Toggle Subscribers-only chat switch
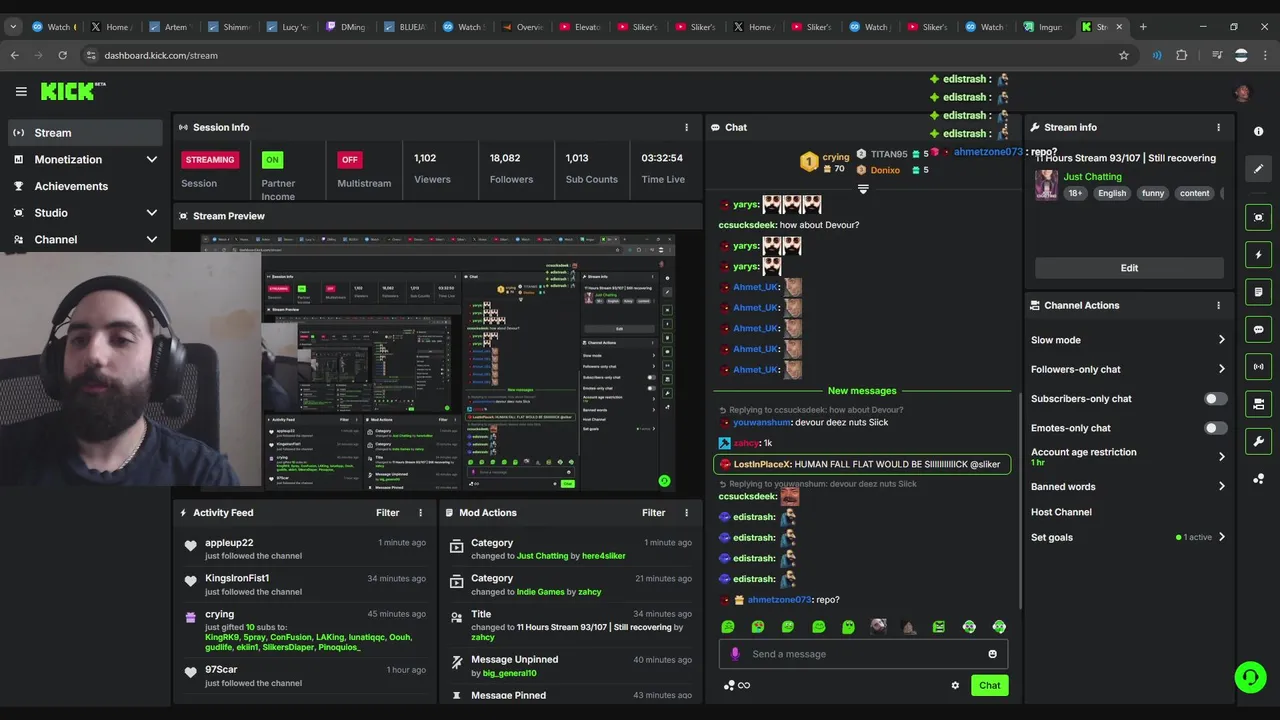1280x720 pixels. click(x=1215, y=398)
